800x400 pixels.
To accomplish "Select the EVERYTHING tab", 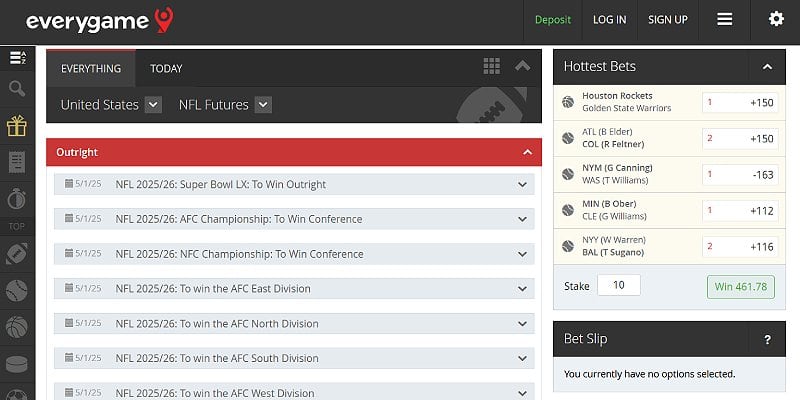I will tap(91, 69).
